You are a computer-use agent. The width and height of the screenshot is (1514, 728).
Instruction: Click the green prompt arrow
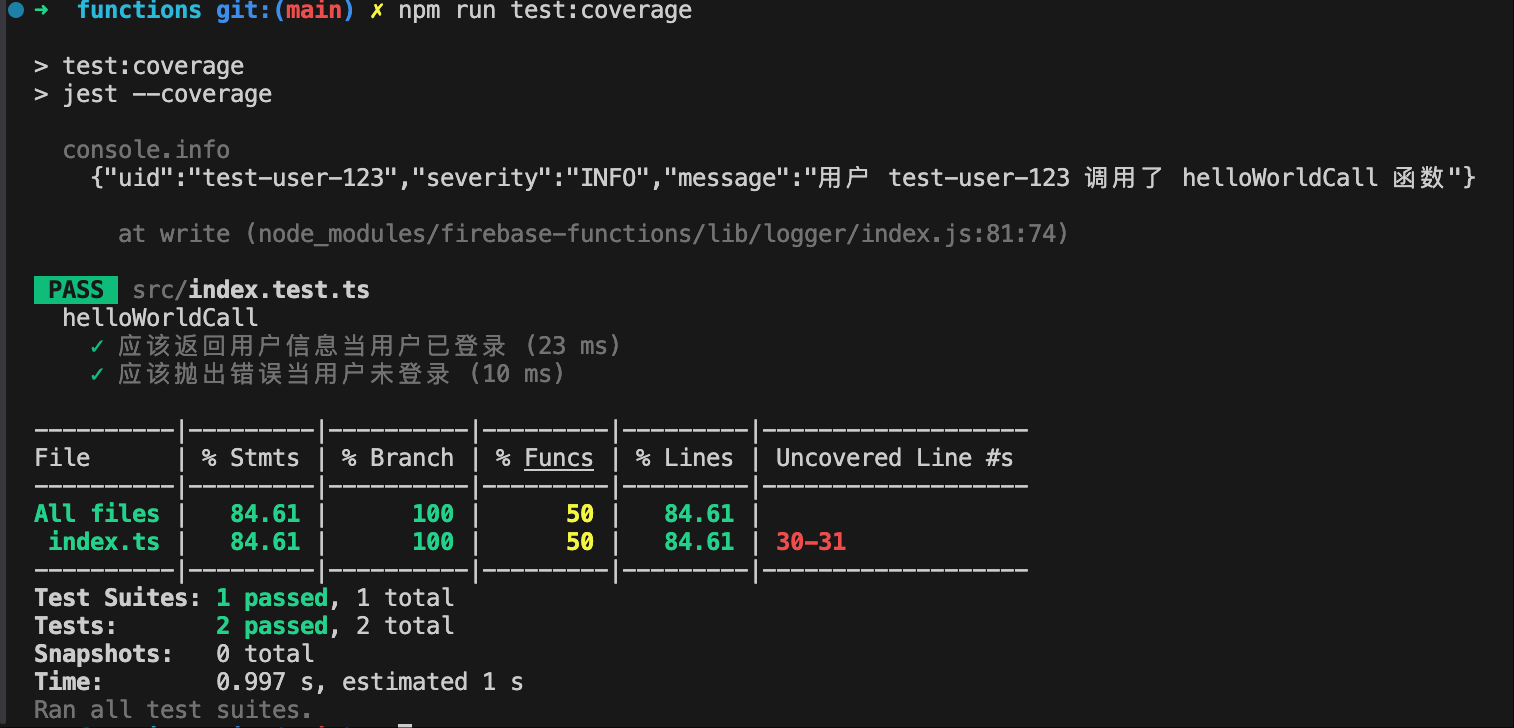coord(42,11)
